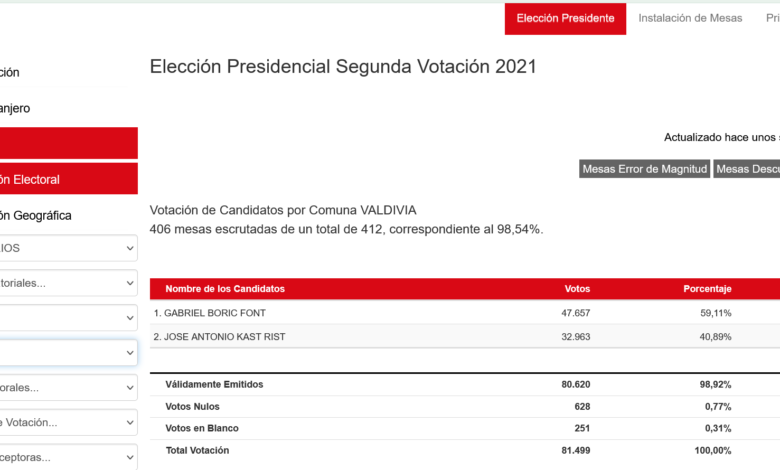This screenshot has height=470, width=780.
Task: Expand the highlighted empty dropdown in sidebar
Action: (68, 353)
